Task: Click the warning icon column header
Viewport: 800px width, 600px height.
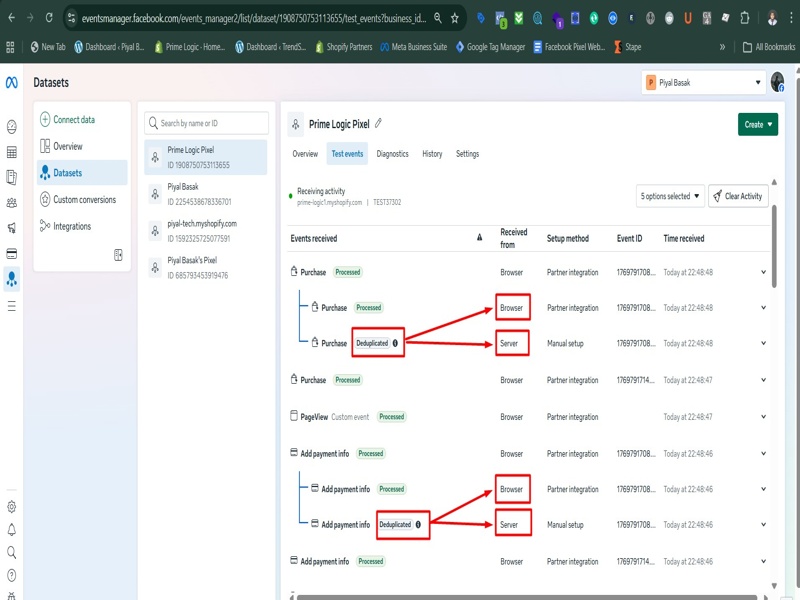Action: click(479, 237)
